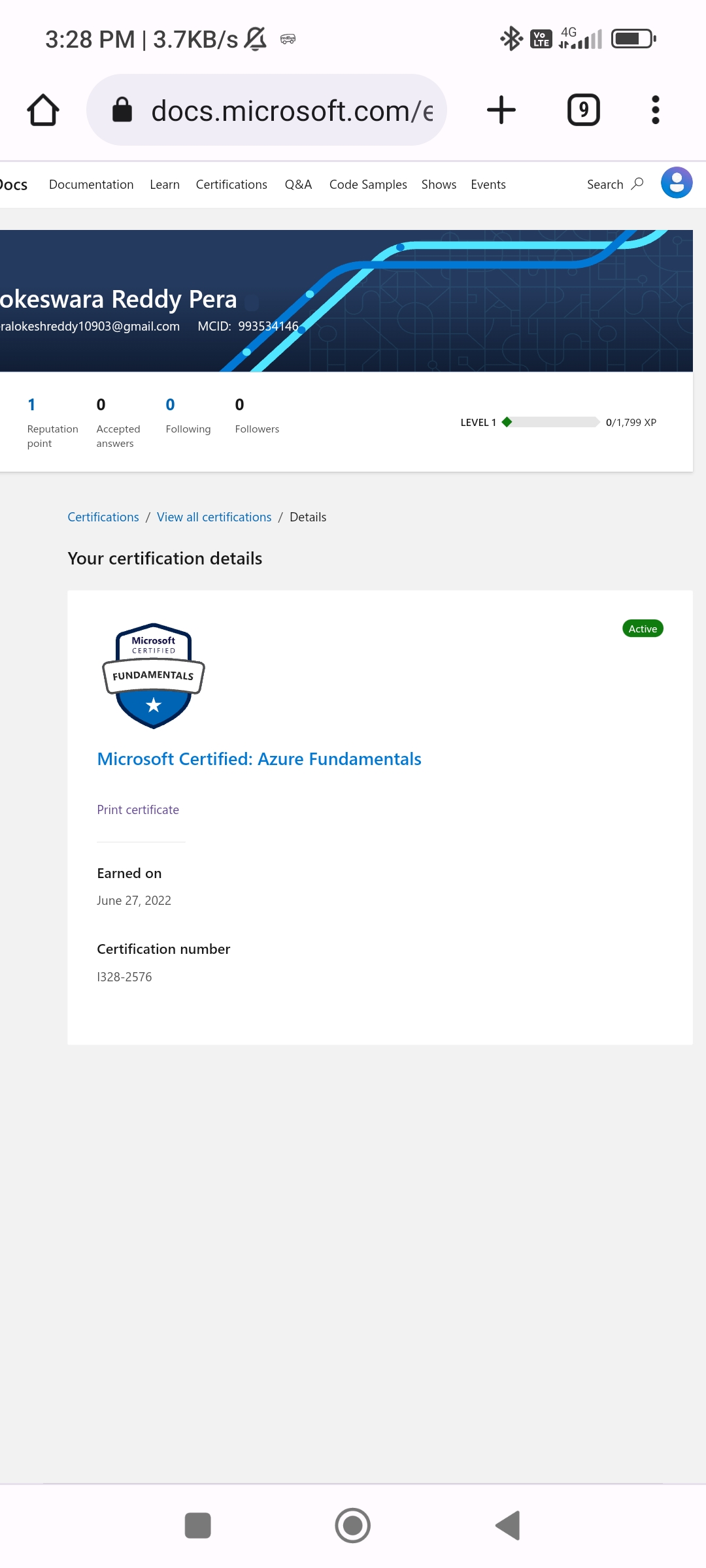Click the 0 Followers count
Viewport: 706px width, 1568px height.
pyautogui.click(x=257, y=416)
